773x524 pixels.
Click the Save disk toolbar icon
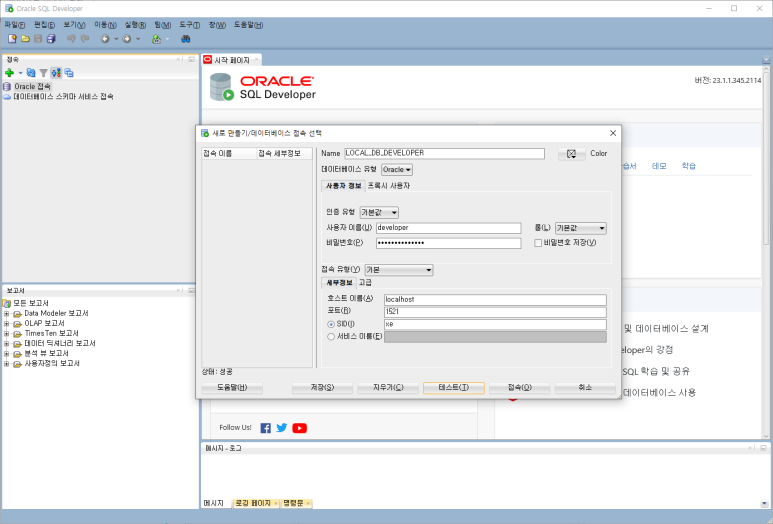tap(38, 38)
